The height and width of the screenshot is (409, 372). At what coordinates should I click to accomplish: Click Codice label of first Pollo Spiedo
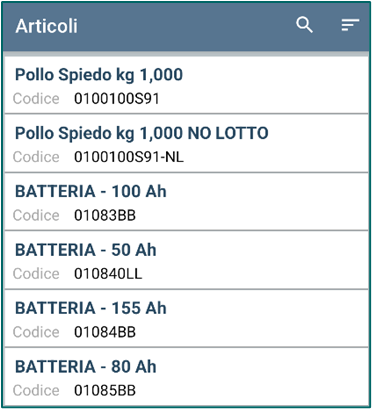click(x=36, y=99)
